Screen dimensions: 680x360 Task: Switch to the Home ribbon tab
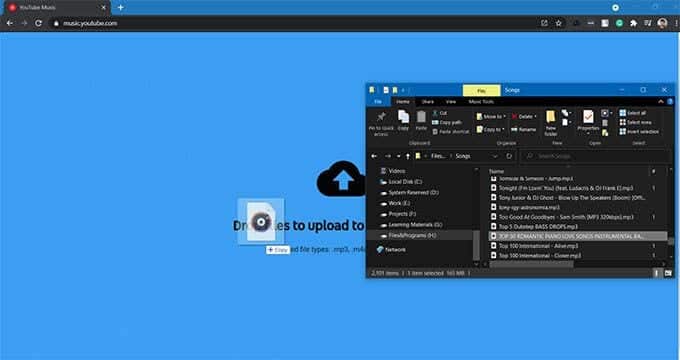coord(403,101)
